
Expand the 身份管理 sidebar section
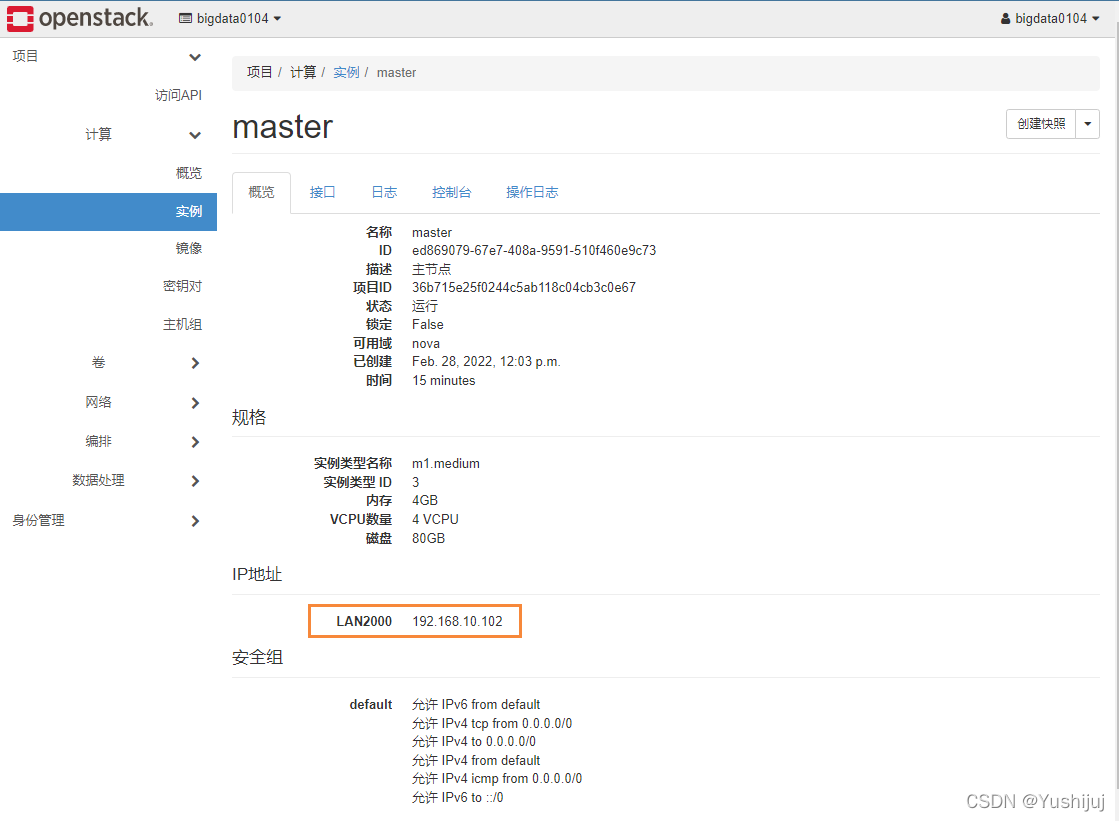pos(107,520)
